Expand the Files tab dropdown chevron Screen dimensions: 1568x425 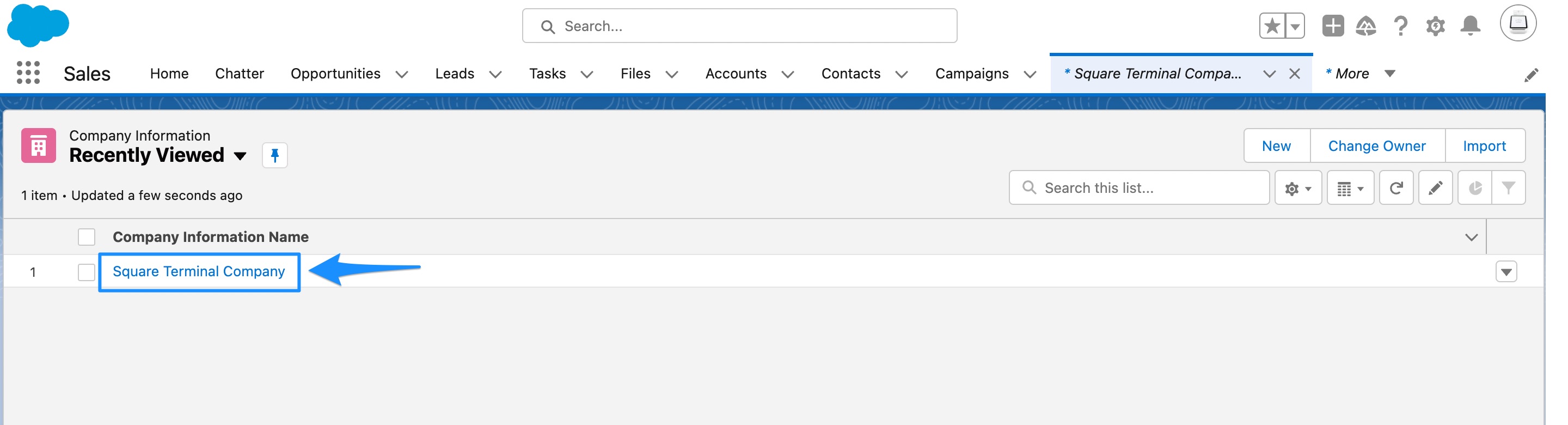point(671,74)
